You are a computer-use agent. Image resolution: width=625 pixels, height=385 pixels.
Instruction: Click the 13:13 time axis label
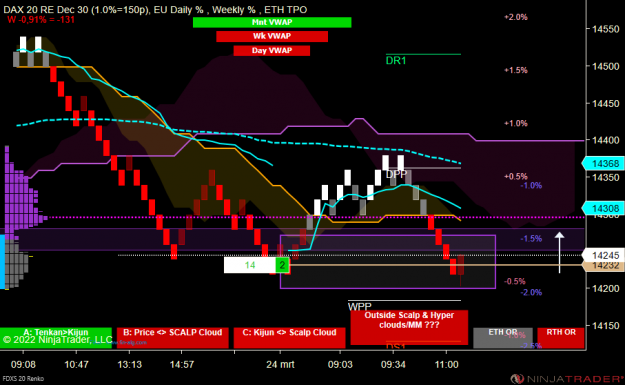129,364
